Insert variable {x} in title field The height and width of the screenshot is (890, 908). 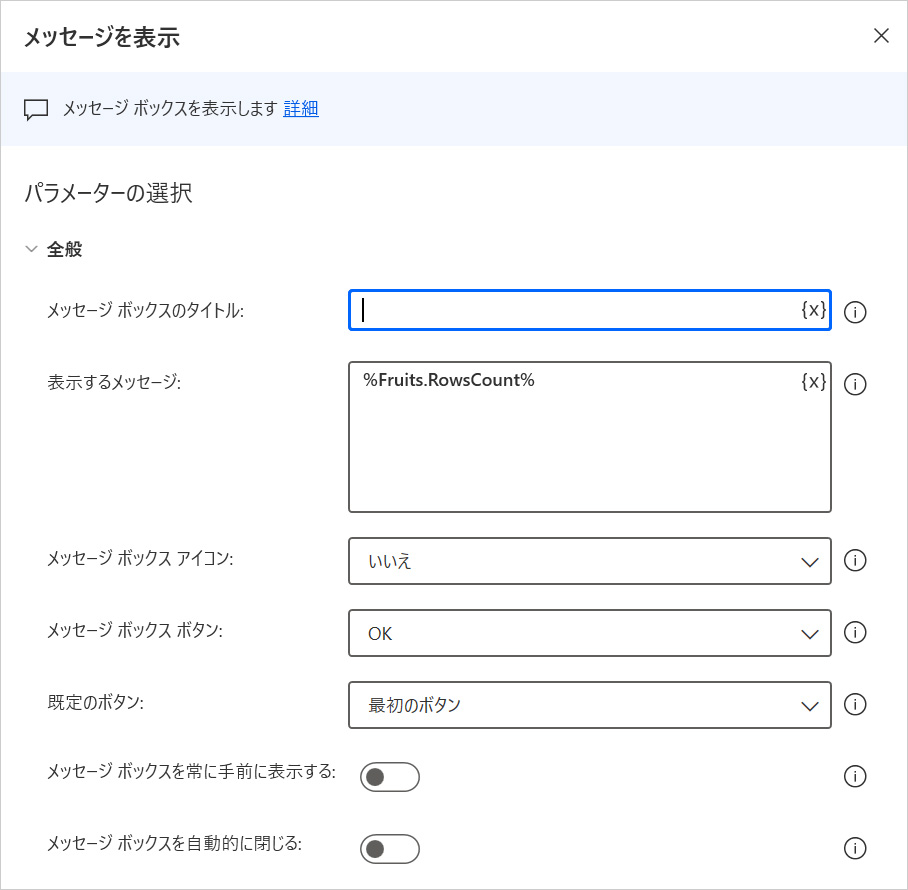(813, 310)
